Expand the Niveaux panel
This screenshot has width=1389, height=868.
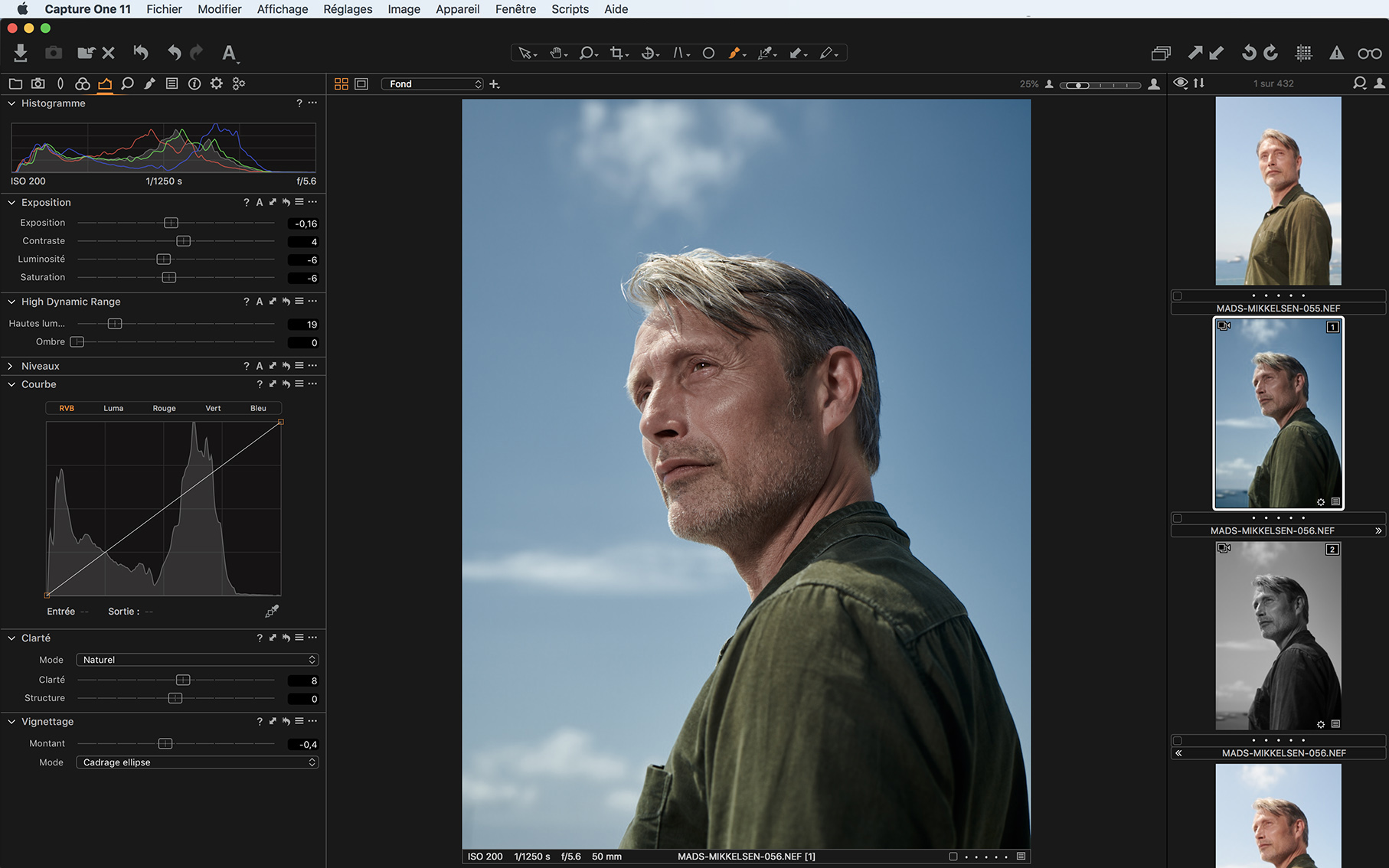click(x=10, y=366)
